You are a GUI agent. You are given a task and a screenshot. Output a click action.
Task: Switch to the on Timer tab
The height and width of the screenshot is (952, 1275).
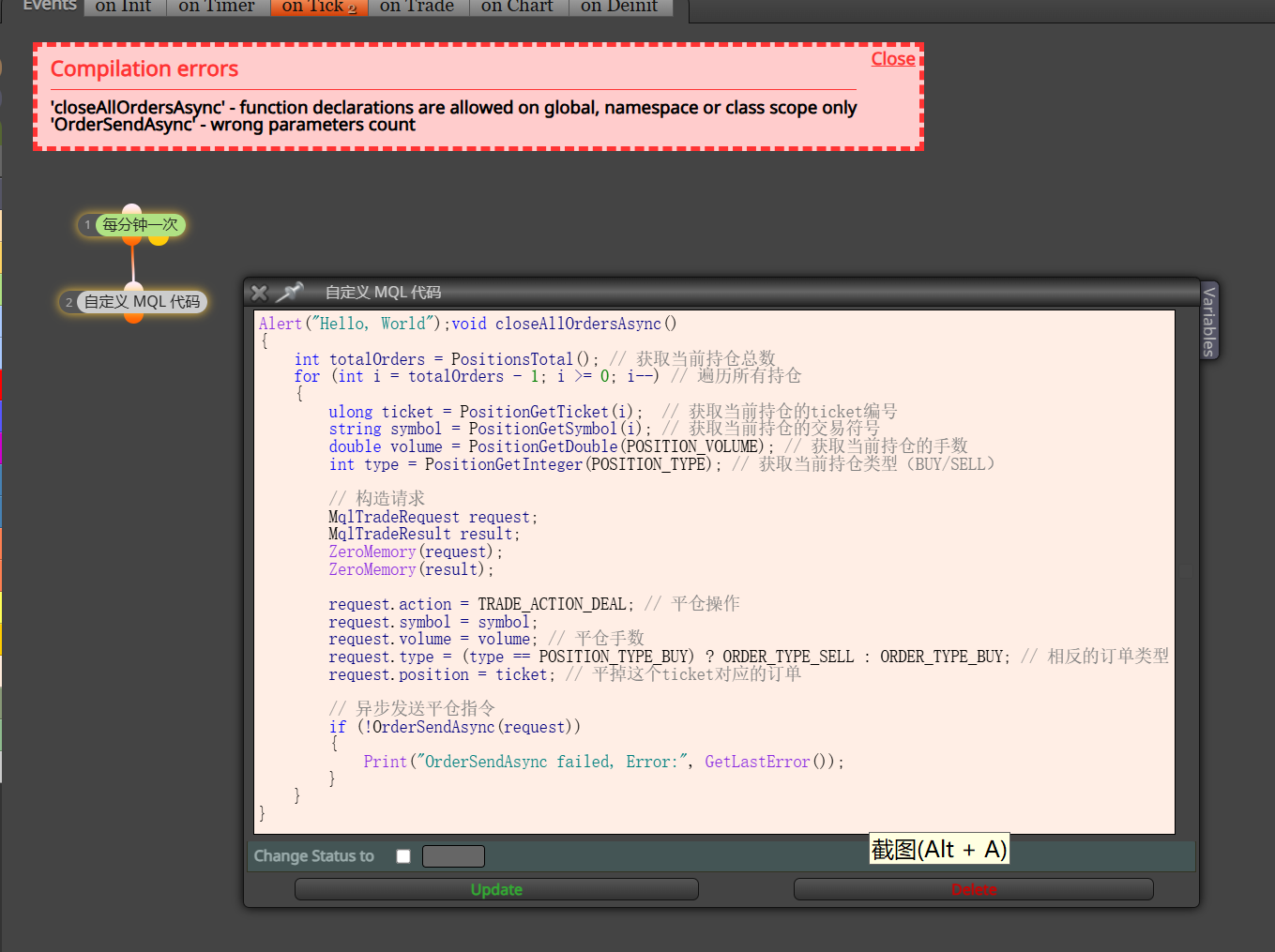217,7
